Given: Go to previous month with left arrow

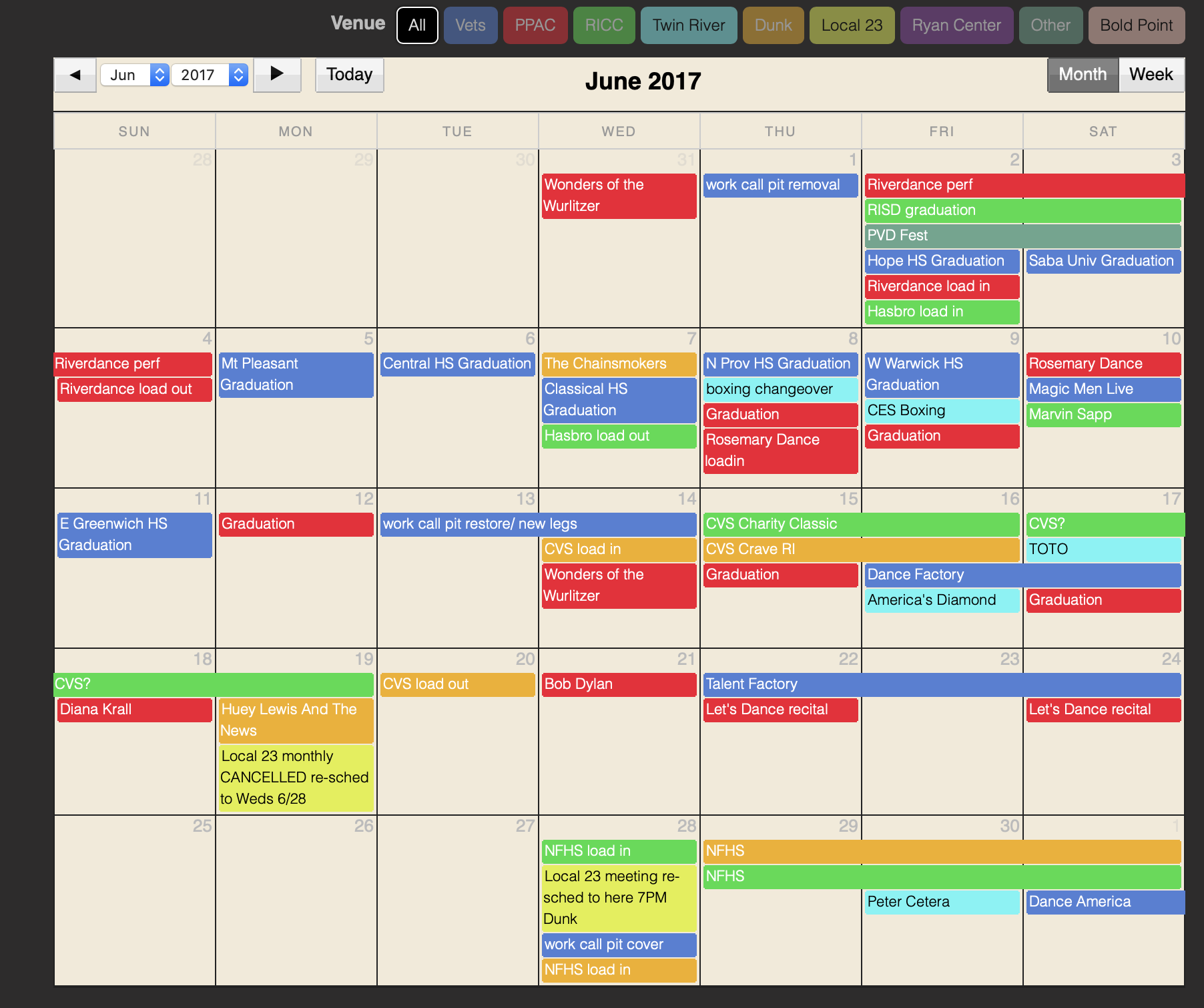Looking at the screenshot, I should tap(75, 75).
